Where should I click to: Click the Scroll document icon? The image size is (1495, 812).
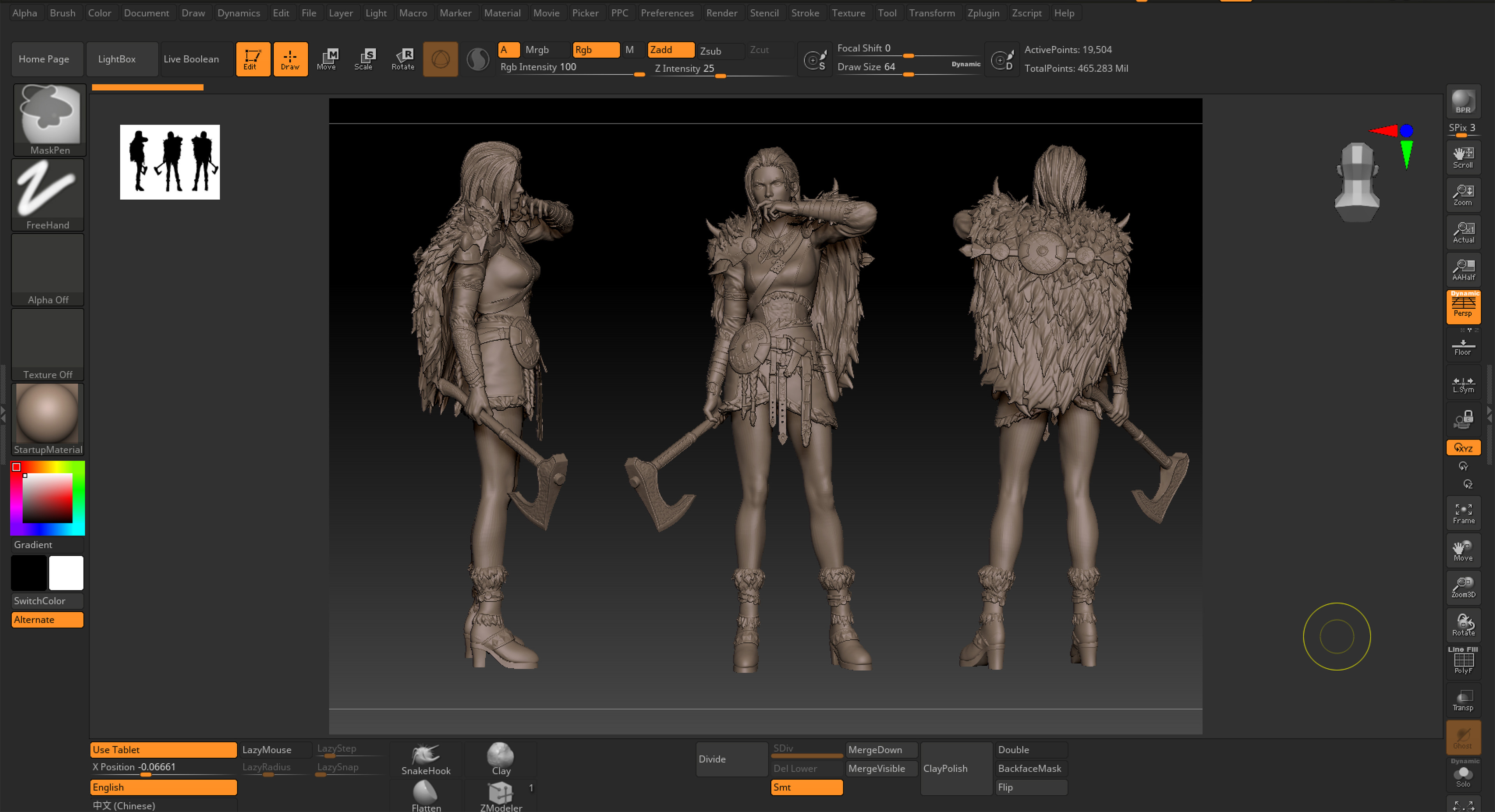[x=1463, y=157]
